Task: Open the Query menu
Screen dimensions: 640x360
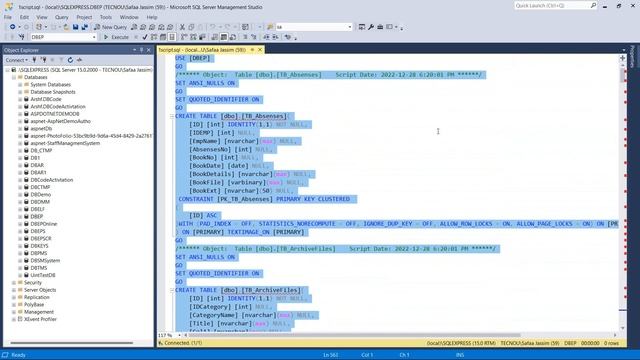Action: 62,17
